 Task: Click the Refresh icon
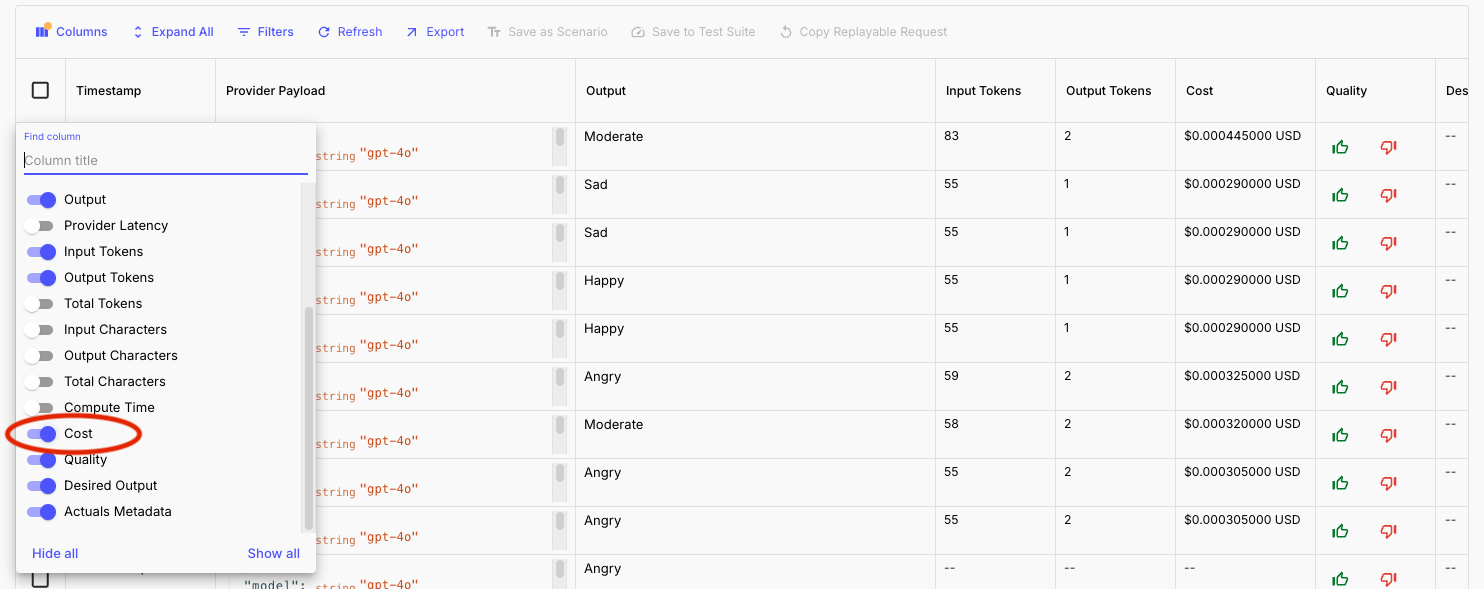pyautogui.click(x=324, y=32)
